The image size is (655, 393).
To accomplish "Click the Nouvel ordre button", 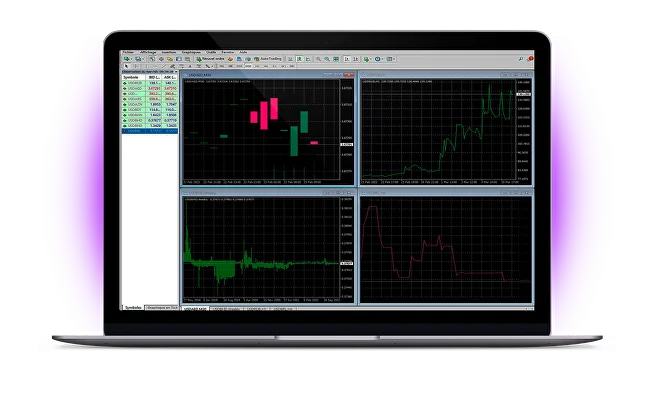I will click(x=211, y=59).
